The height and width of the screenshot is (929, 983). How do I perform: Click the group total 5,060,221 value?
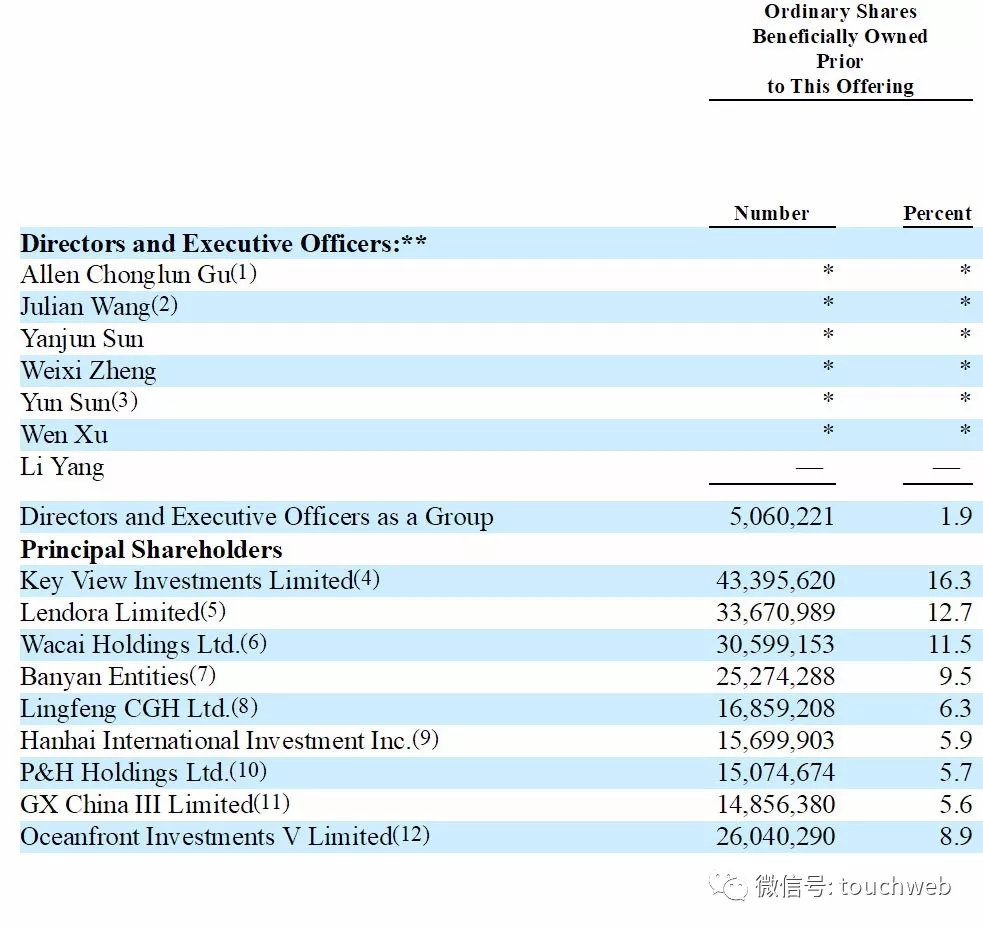point(782,517)
